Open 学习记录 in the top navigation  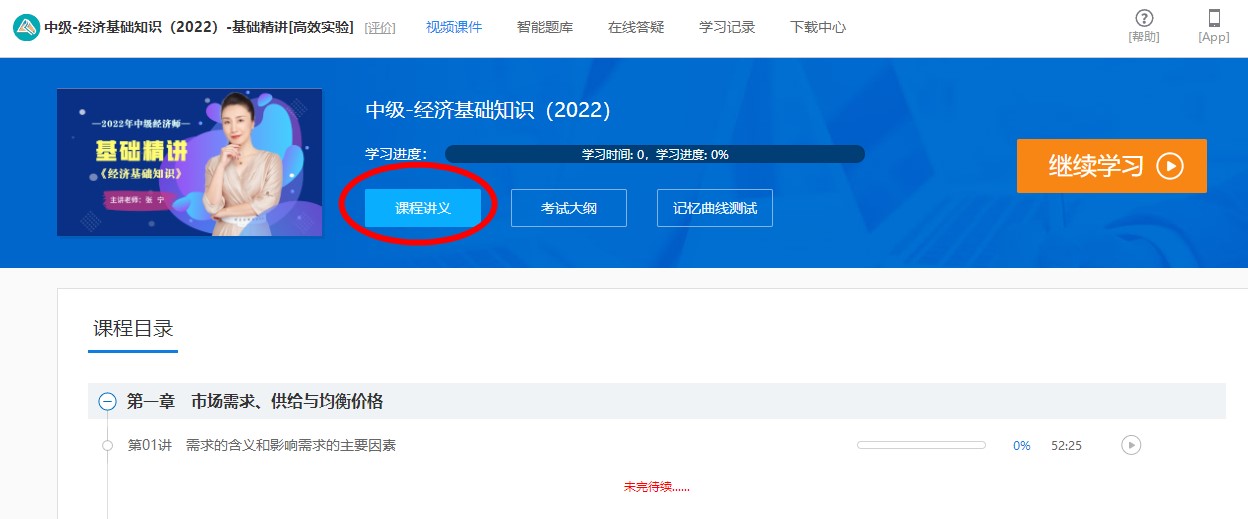click(727, 27)
